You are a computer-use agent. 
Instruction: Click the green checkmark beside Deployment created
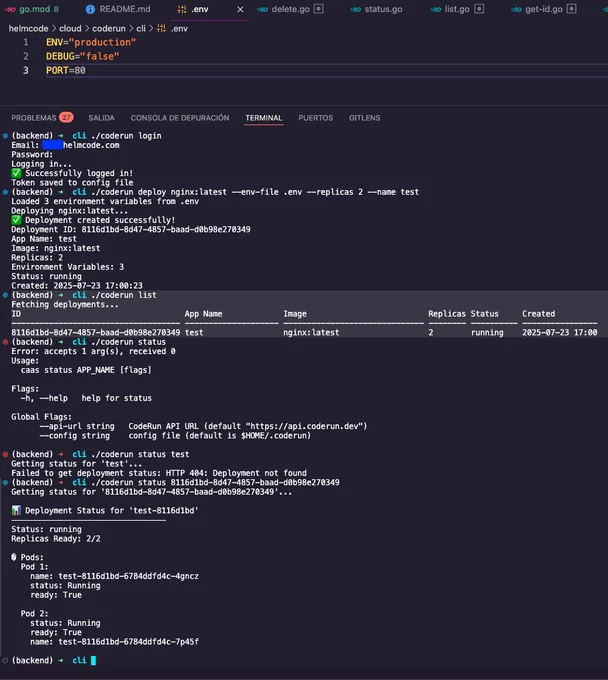click(16, 220)
